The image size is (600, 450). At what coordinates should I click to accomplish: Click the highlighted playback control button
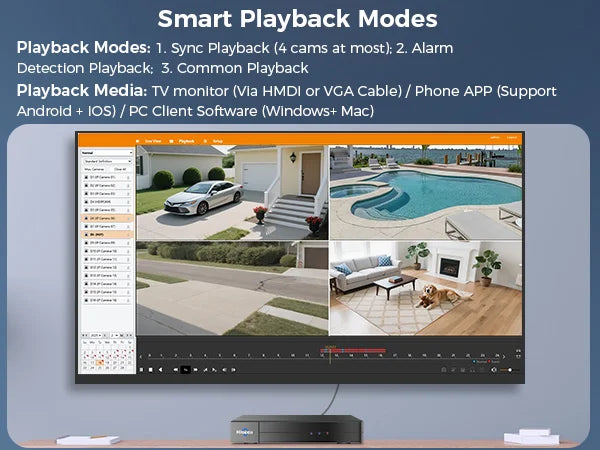[185, 370]
